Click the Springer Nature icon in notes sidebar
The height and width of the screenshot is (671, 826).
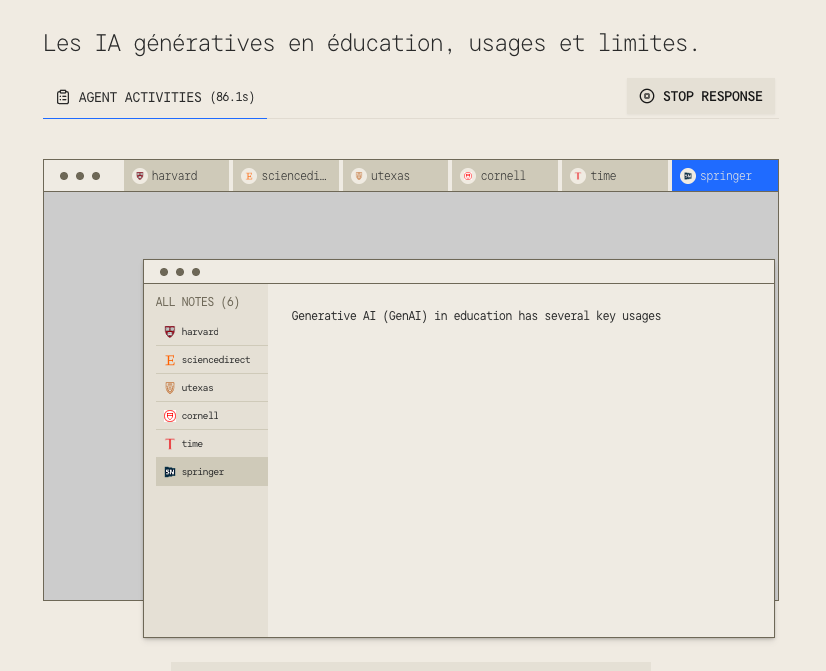point(170,472)
